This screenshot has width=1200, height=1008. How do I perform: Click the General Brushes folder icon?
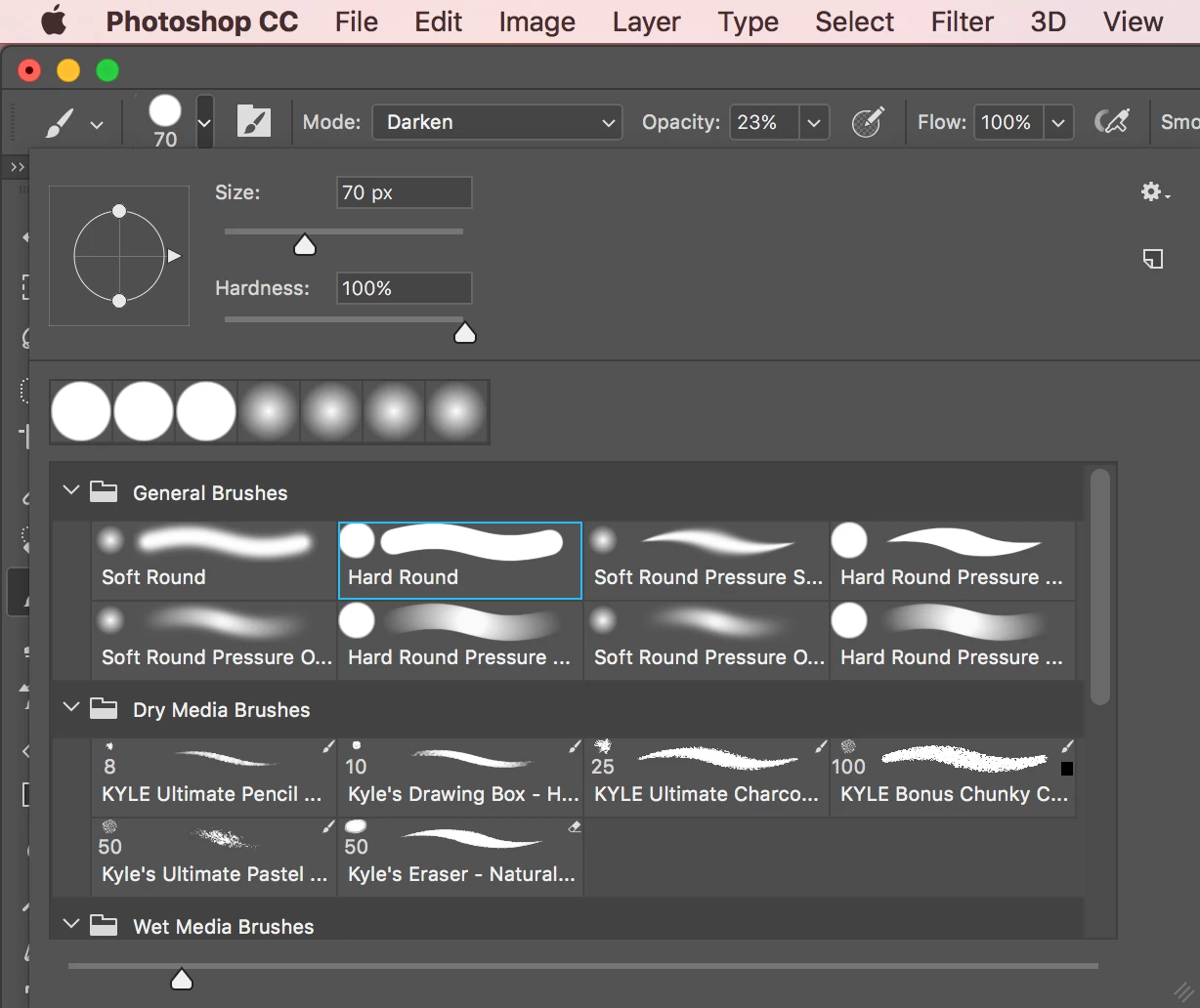[x=104, y=491]
